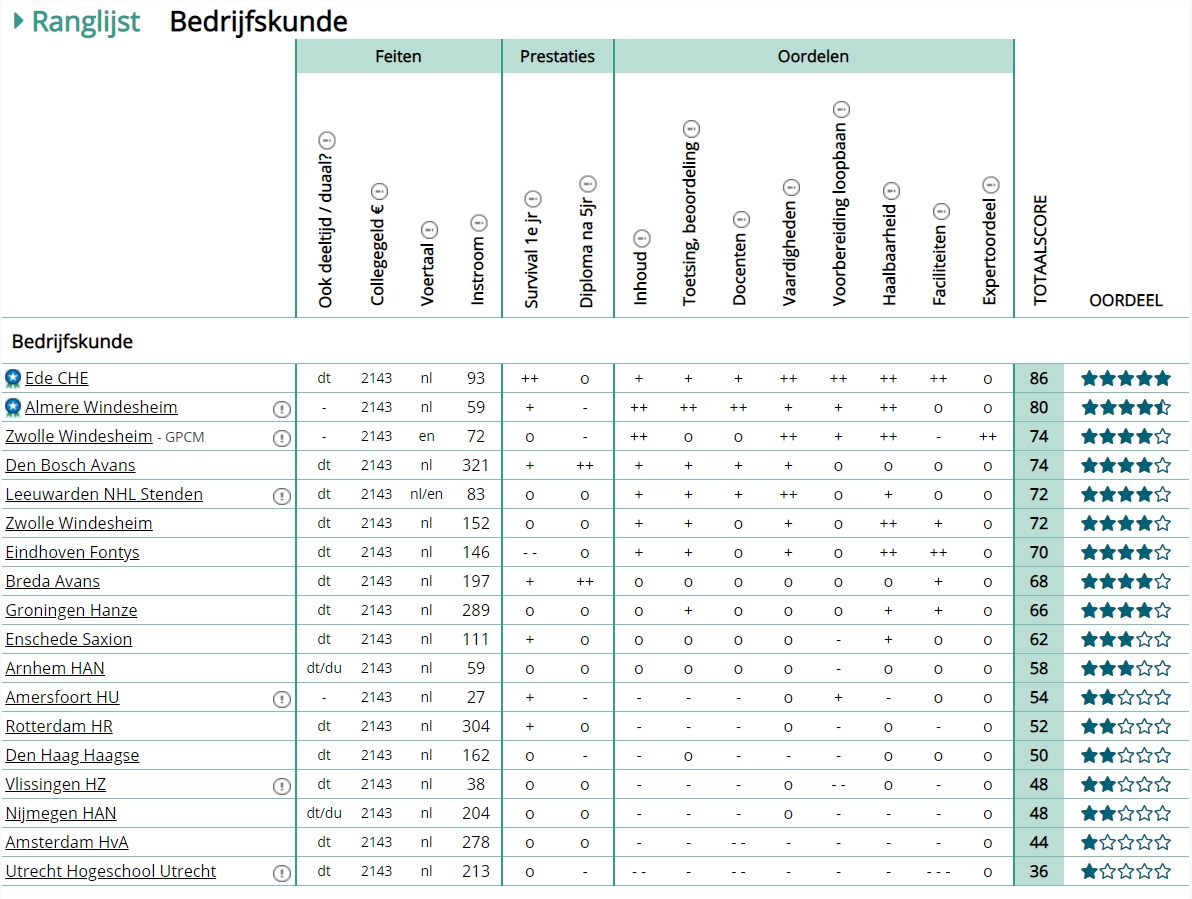
Task: Click the TOTAALSCORE column header
Action: [1040, 250]
